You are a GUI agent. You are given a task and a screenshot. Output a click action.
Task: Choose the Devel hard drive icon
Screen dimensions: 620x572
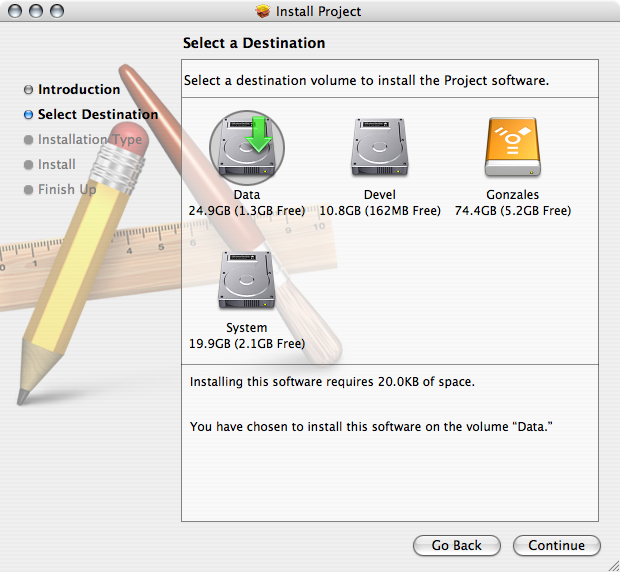(x=379, y=148)
